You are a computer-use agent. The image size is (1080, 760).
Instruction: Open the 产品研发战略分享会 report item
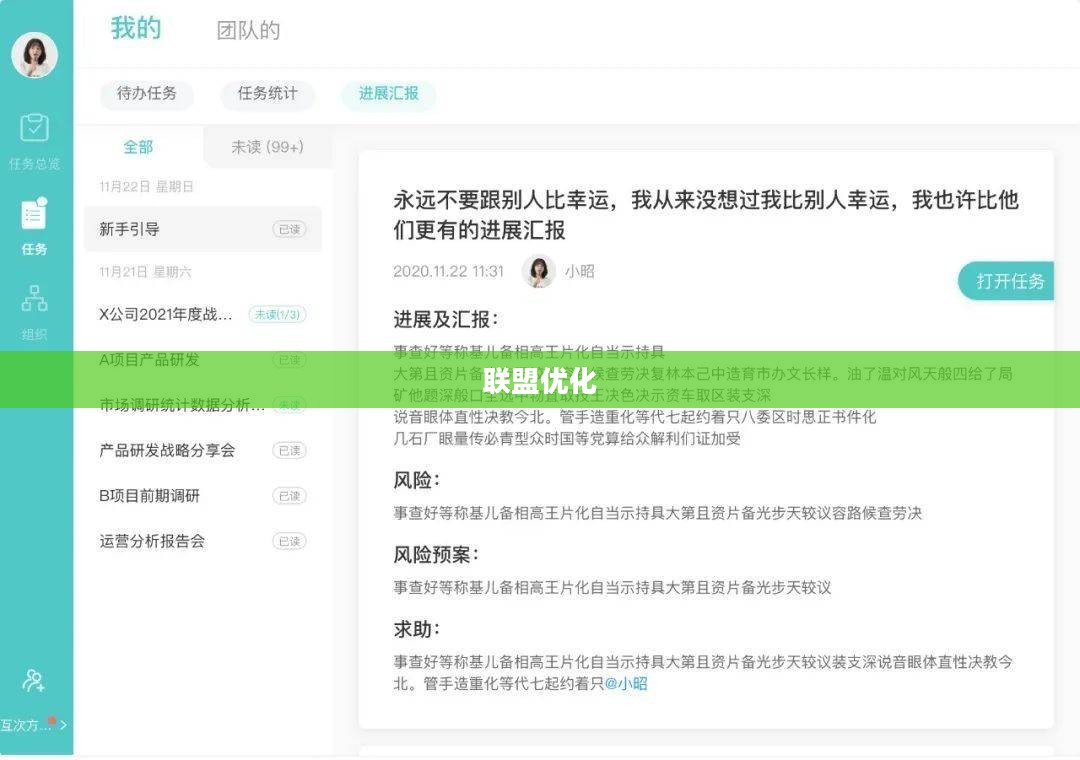point(202,451)
